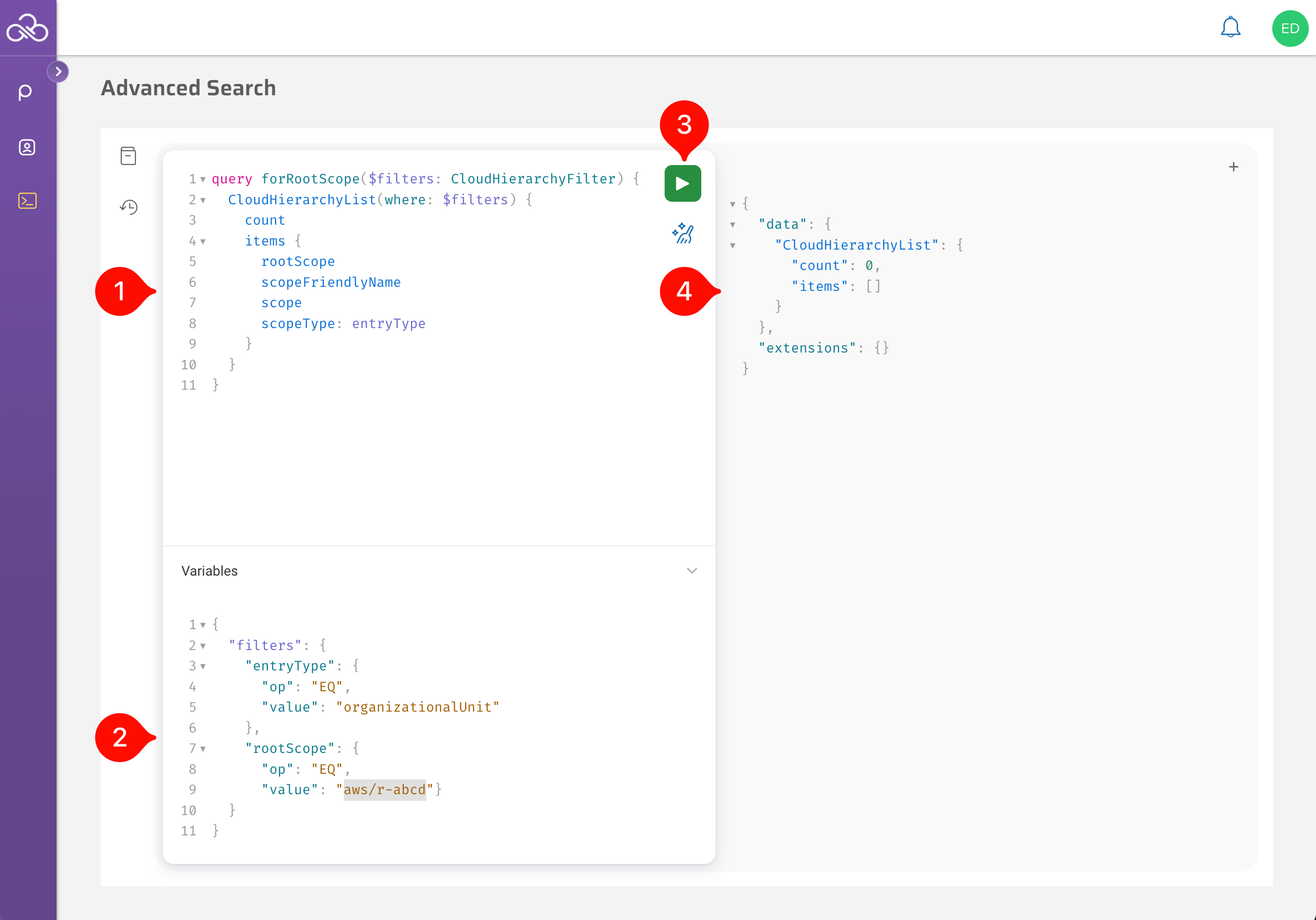Fold the rootScope block in the variables editor
This screenshot has height=920, width=1316.
click(203, 749)
